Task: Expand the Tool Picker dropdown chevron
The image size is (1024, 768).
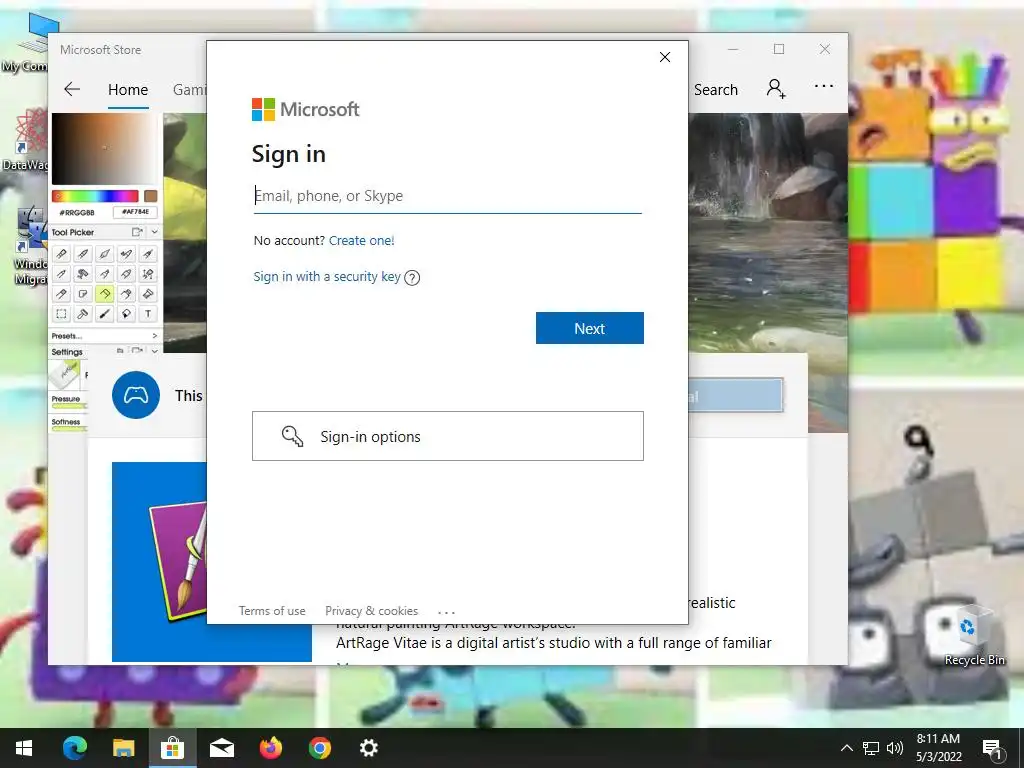Action: click(154, 232)
